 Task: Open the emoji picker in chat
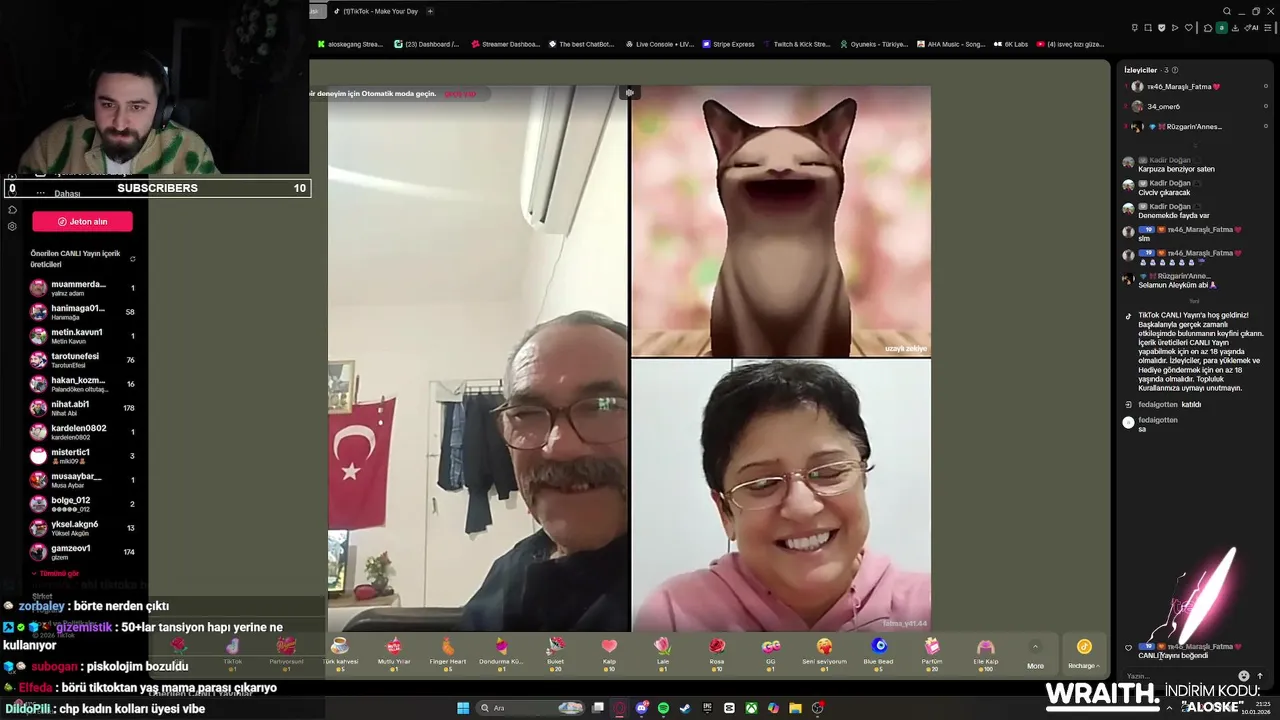point(1244,676)
